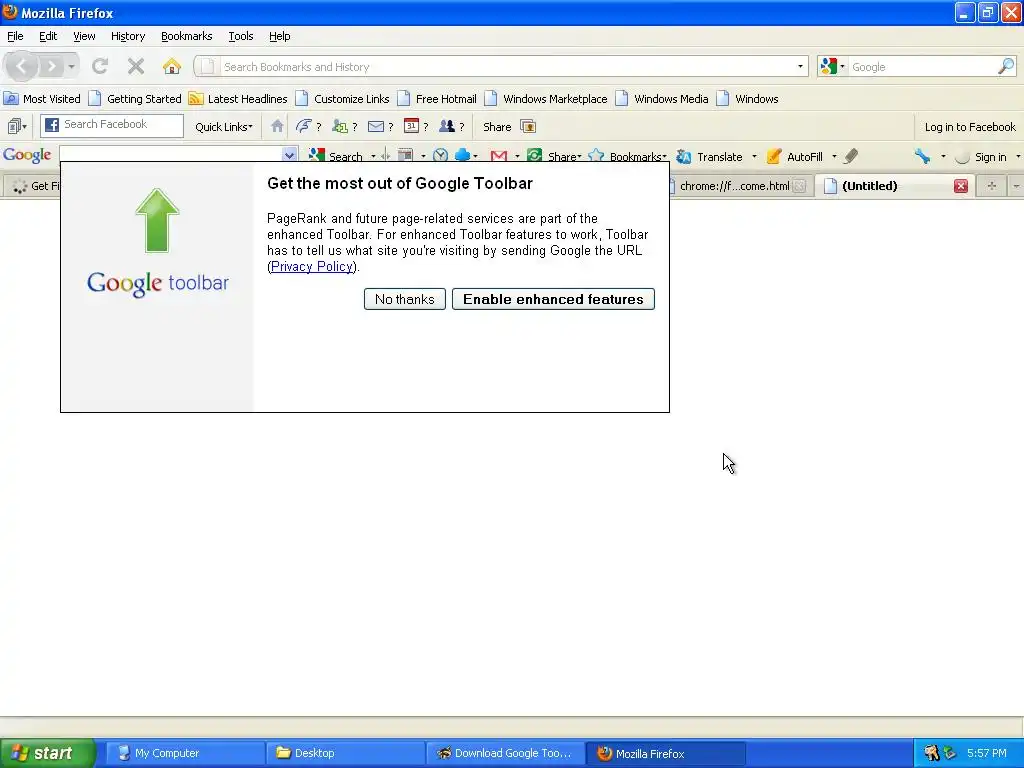Stop loading with the X button
Viewport: 1024px width, 768px height.
[x=136, y=66]
